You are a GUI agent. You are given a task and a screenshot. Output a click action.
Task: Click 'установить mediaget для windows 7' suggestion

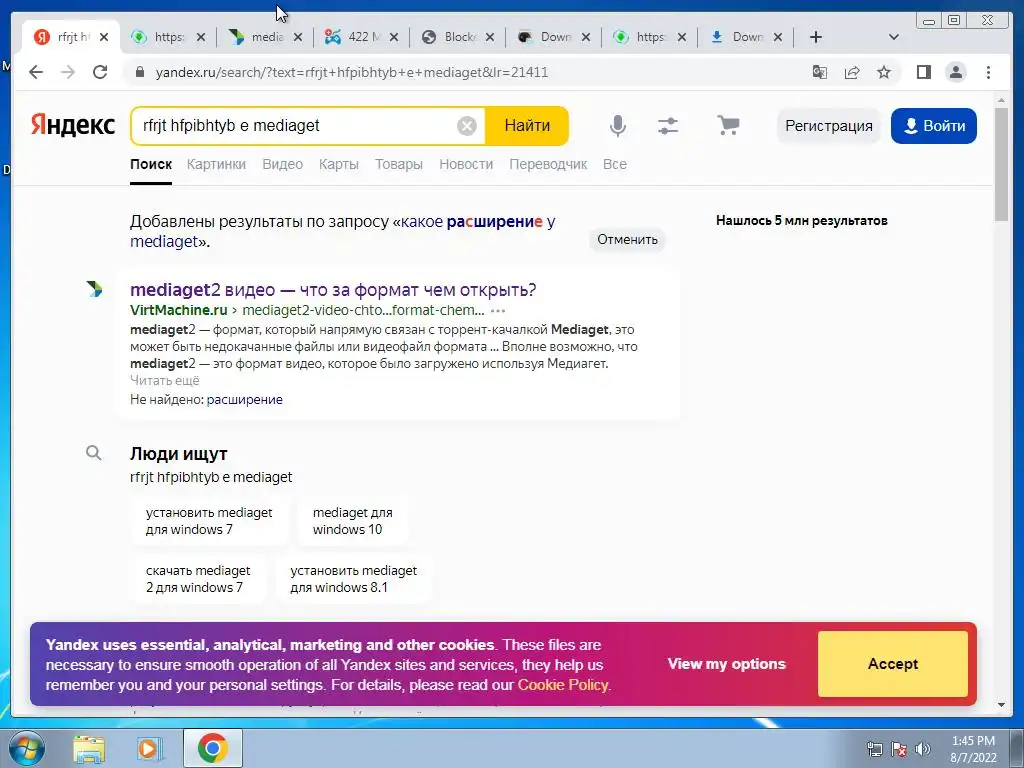coord(209,521)
